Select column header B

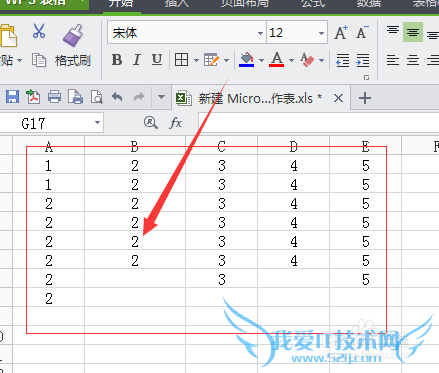pos(135,146)
